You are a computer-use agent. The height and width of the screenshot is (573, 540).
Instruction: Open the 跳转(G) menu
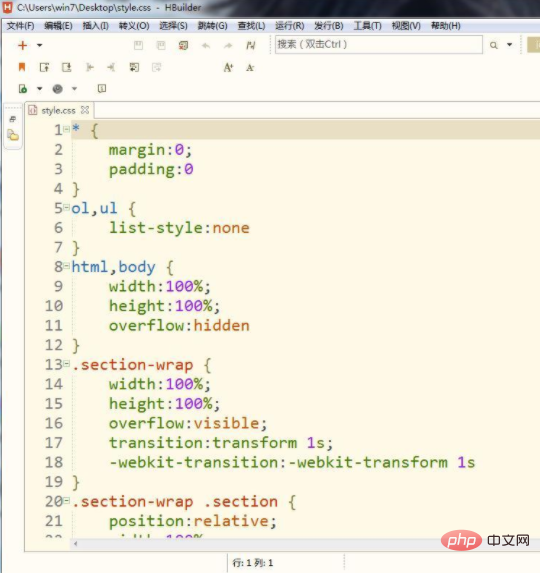click(212, 26)
